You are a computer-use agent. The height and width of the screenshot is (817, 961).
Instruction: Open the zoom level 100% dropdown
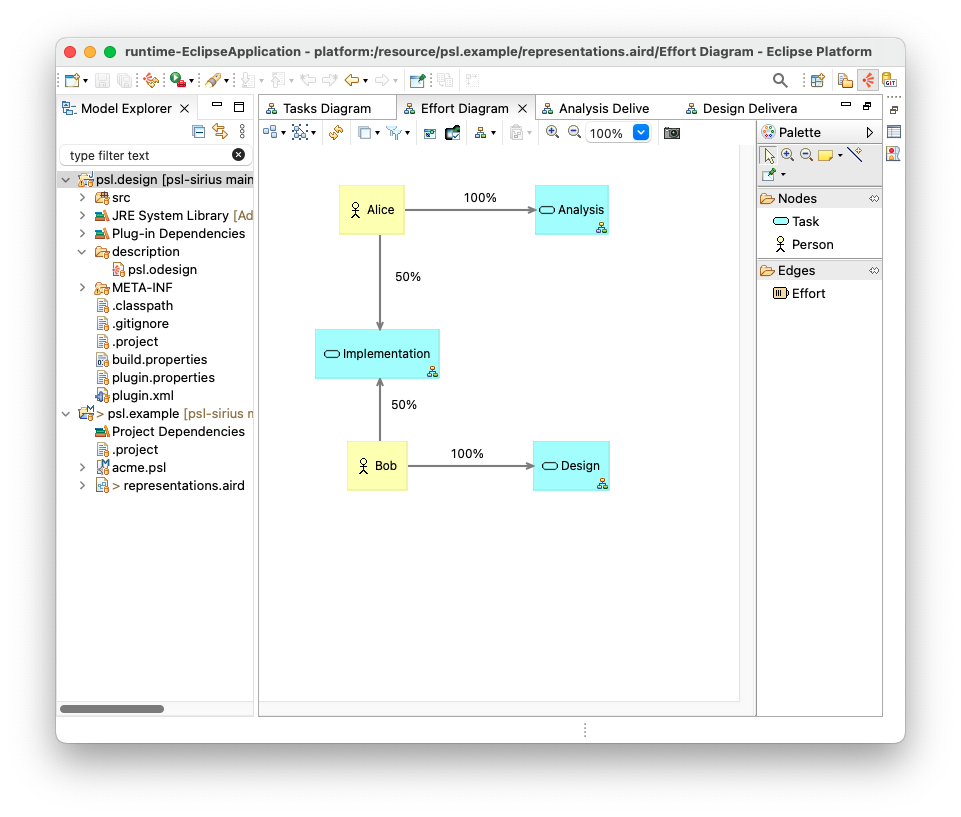[x=641, y=133]
